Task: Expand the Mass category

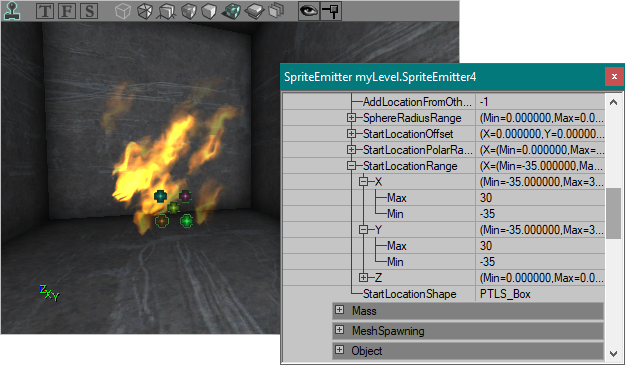Action: click(x=339, y=310)
